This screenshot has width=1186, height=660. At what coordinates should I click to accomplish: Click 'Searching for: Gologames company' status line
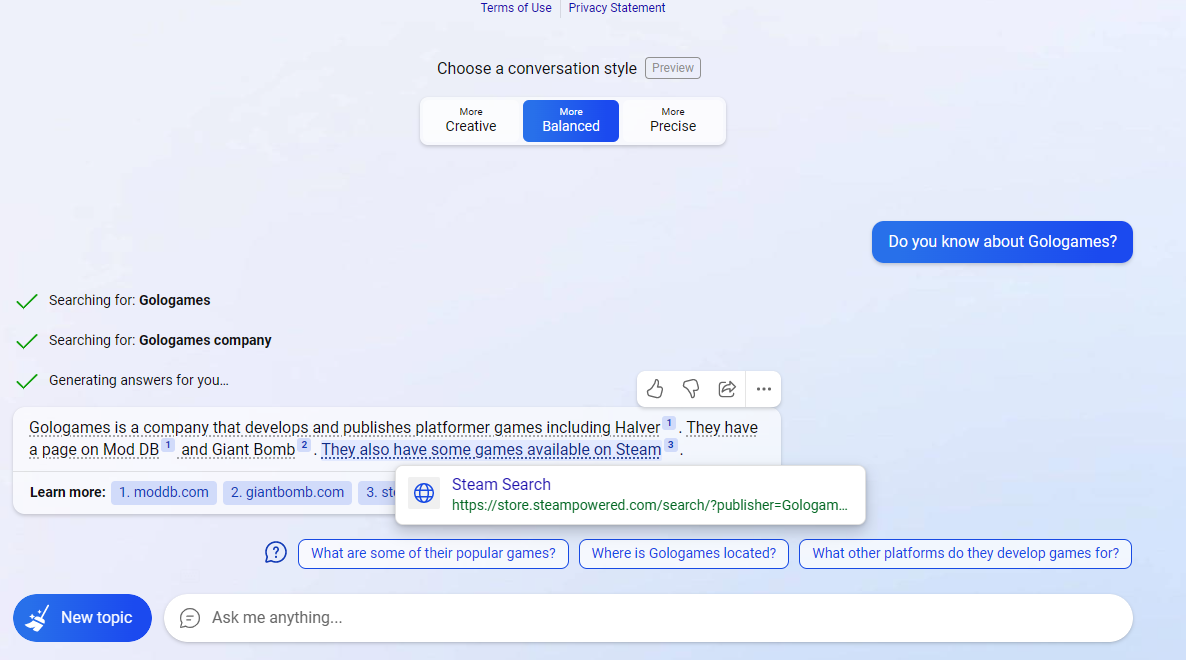point(160,340)
